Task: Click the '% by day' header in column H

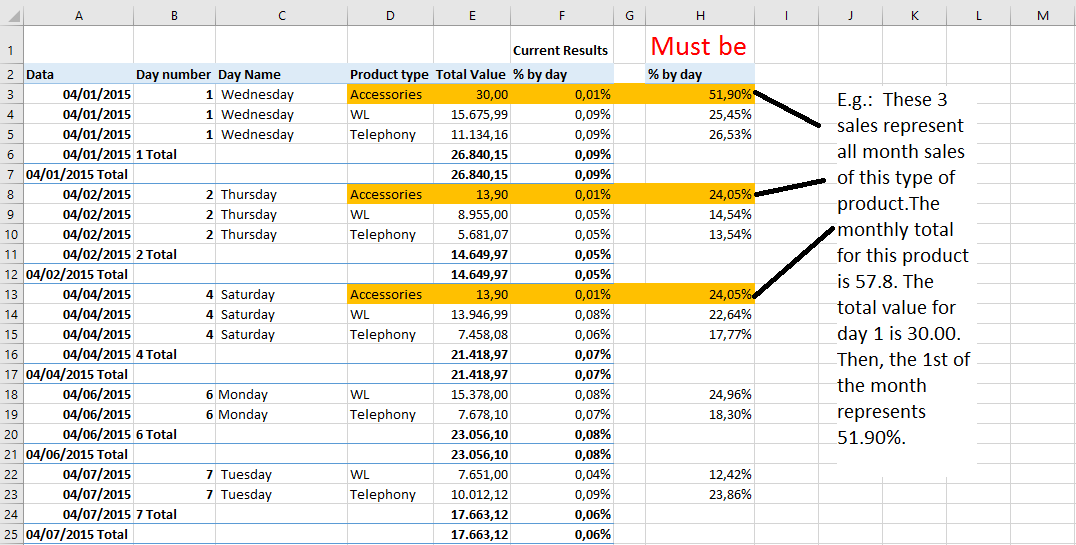Action: (700, 74)
